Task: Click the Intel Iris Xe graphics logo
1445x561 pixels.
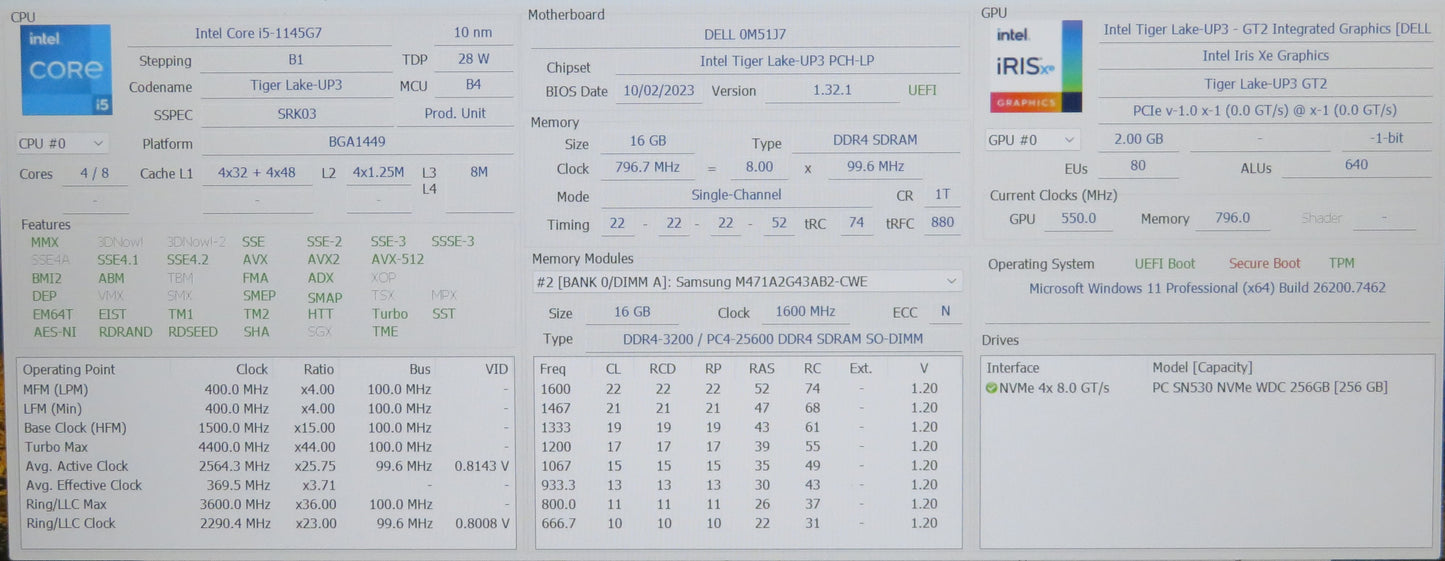Action: (x=1036, y=66)
